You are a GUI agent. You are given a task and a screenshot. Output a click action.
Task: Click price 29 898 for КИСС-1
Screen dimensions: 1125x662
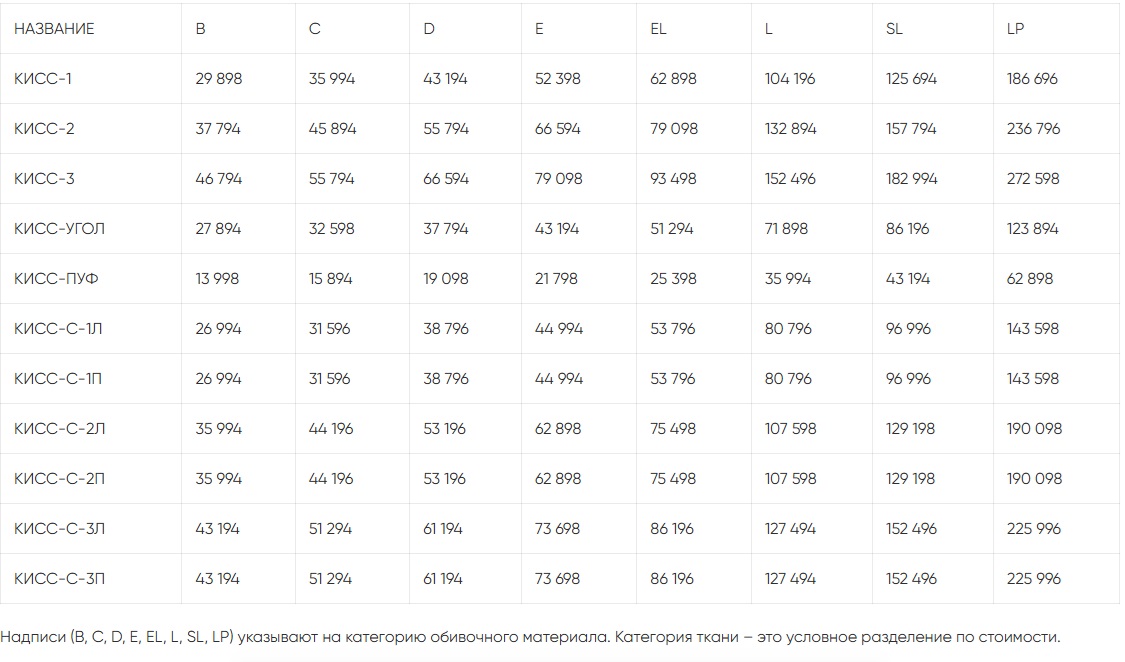(x=218, y=79)
